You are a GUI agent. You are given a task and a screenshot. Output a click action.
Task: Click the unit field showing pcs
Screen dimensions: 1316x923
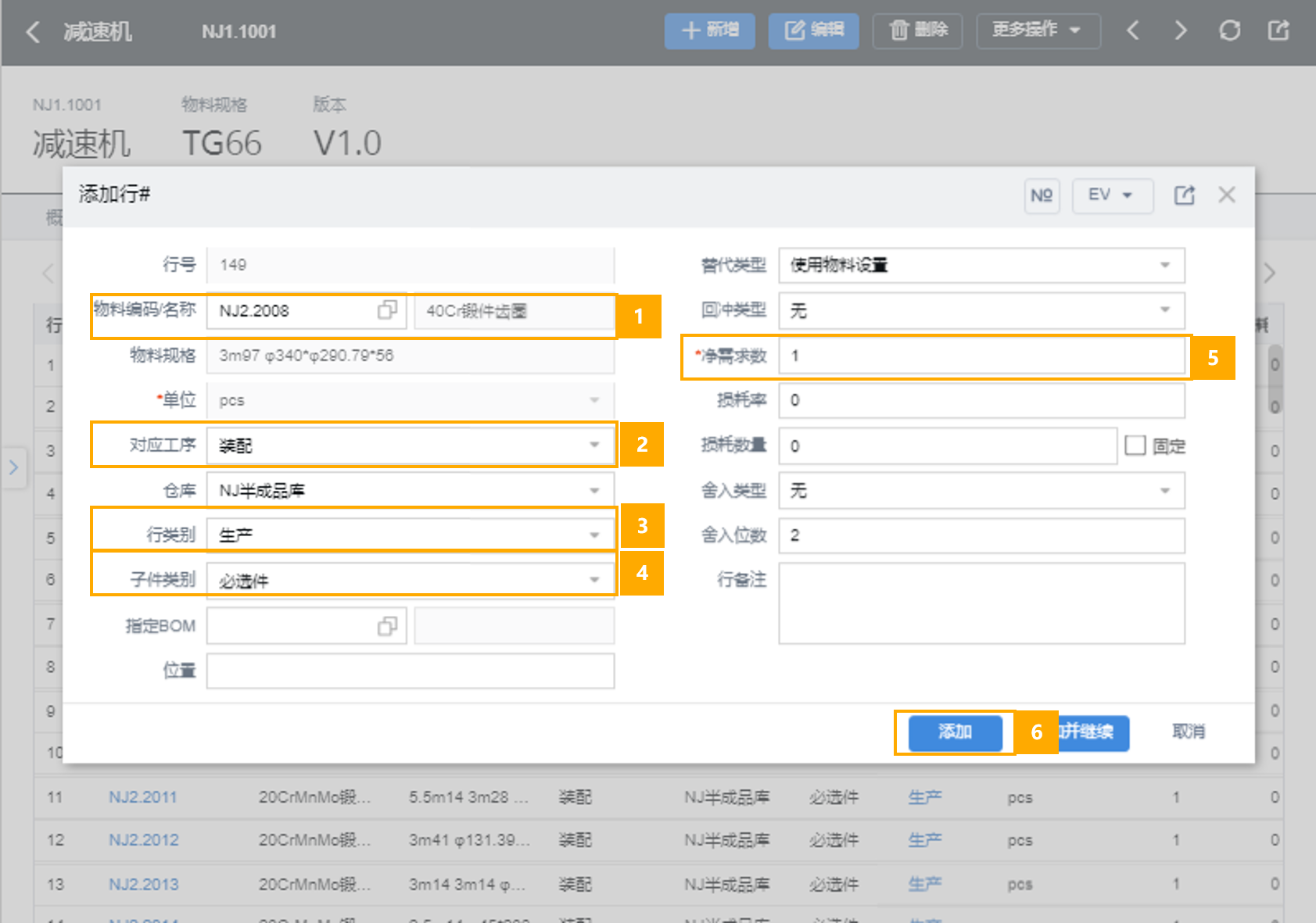pos(411,400)
